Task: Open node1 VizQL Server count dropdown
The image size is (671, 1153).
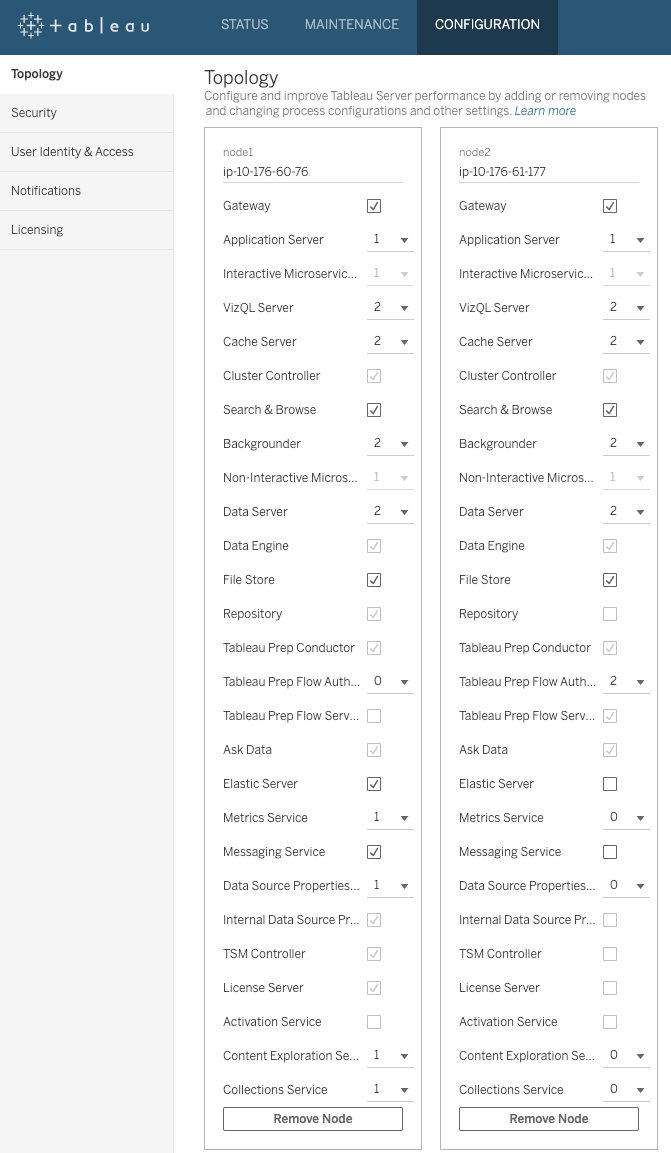Action: click(x=390, y=308)
